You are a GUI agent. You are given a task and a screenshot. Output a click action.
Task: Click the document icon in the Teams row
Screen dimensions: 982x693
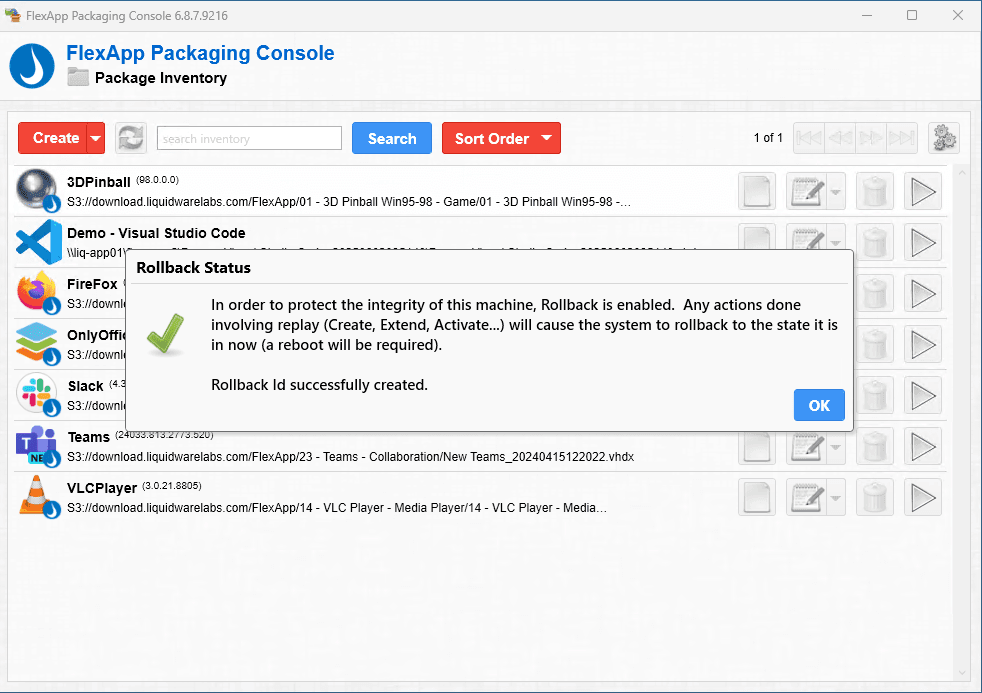pos(757,446)
